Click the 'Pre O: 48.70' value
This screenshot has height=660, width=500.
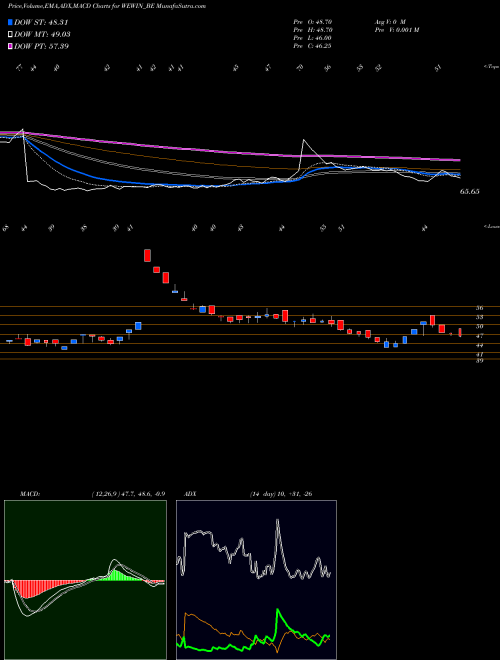313,21
